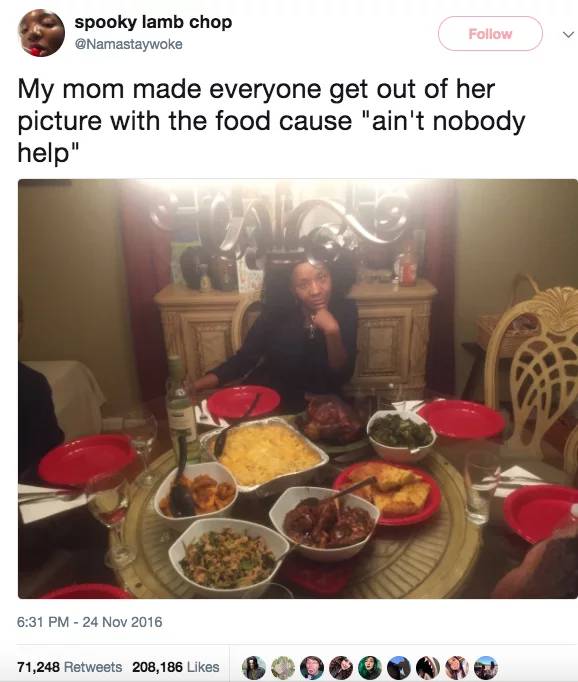View the 208,186 Likes list
This screenshot has height=682, width=578.
click(x=176, y=667)
